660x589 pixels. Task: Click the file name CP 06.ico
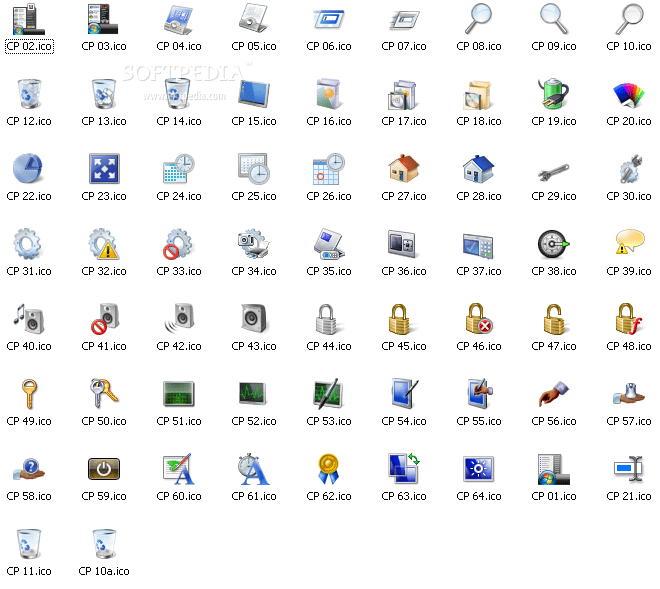329,46
